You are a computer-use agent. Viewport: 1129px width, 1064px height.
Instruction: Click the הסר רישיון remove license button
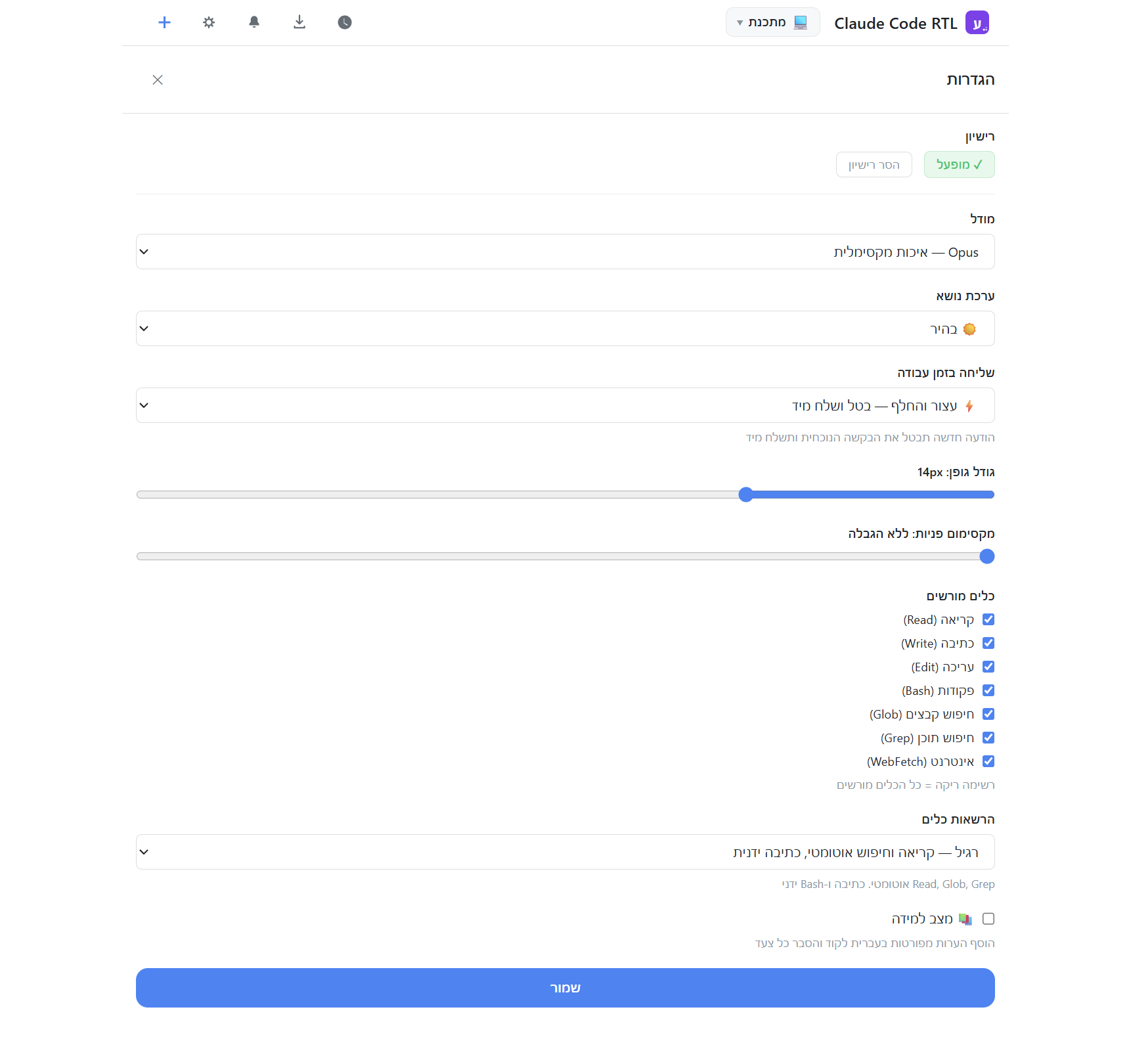(x=874, y=165)
